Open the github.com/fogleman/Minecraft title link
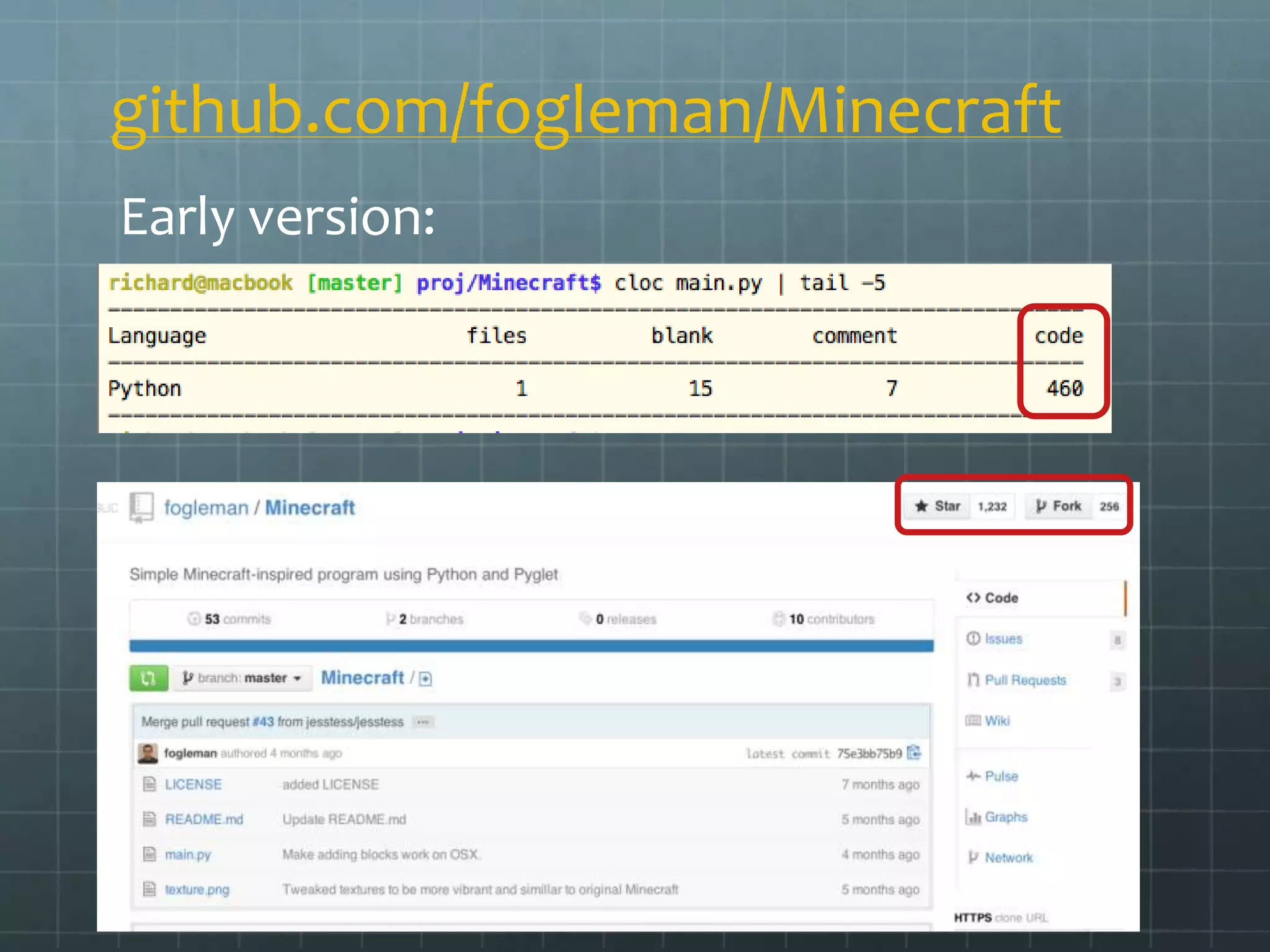This screenshot has height=952, width=1270. (x=586, y=110)
